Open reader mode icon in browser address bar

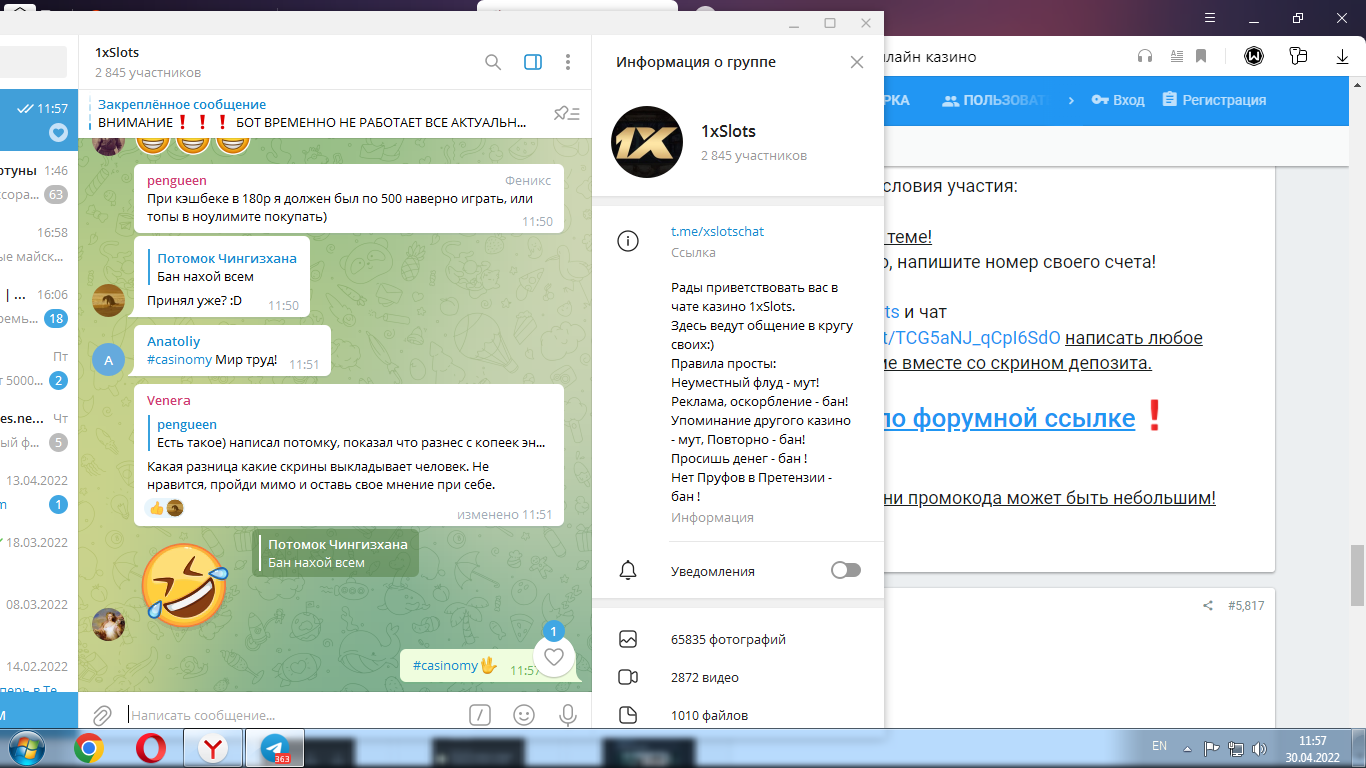click(x=1175, y=57)
